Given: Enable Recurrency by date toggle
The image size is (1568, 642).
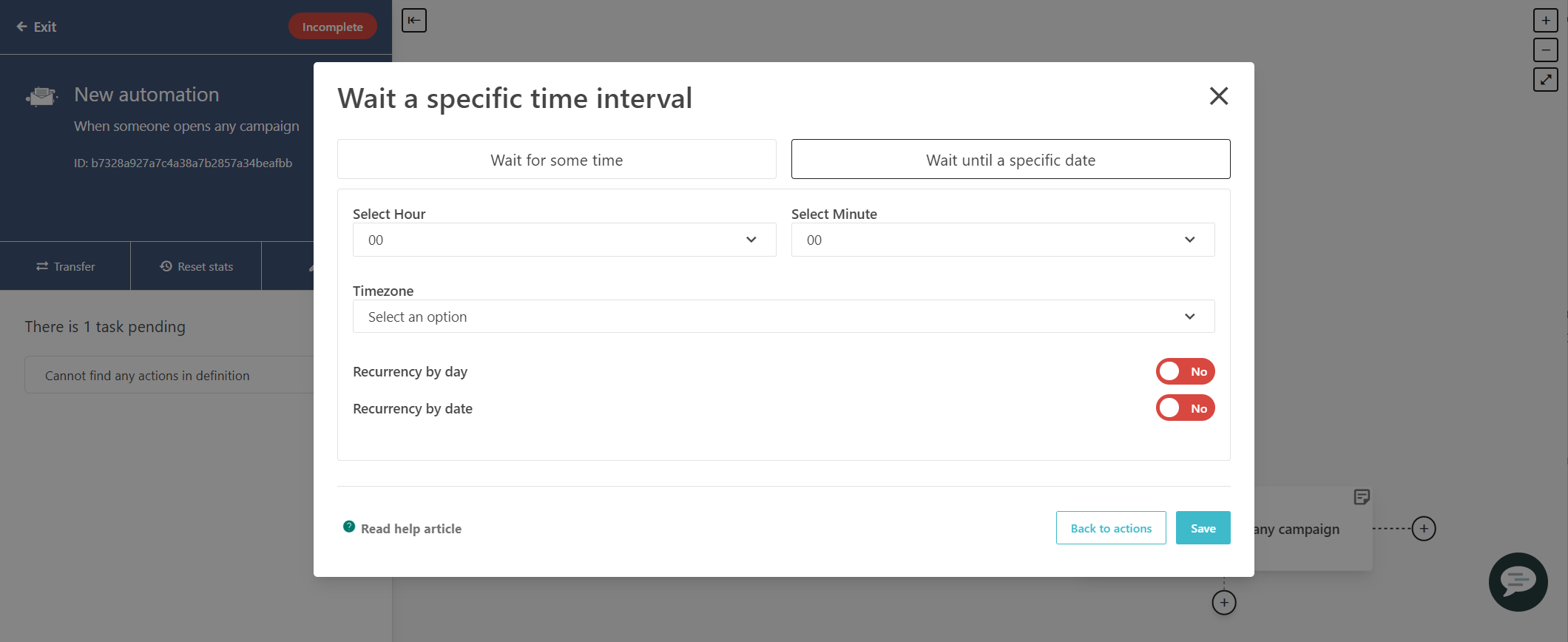Looking at the screenshot, I should pyautogui.click(x=1185, y=408).
